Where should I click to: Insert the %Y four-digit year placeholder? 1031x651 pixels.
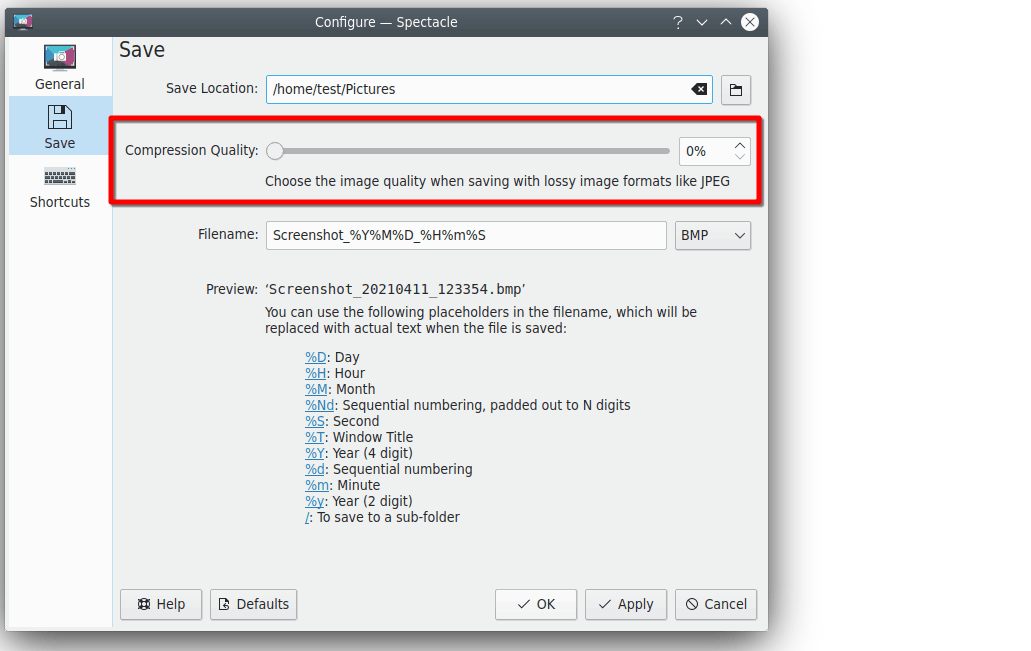pyautogui.click(x=315, y=453)
